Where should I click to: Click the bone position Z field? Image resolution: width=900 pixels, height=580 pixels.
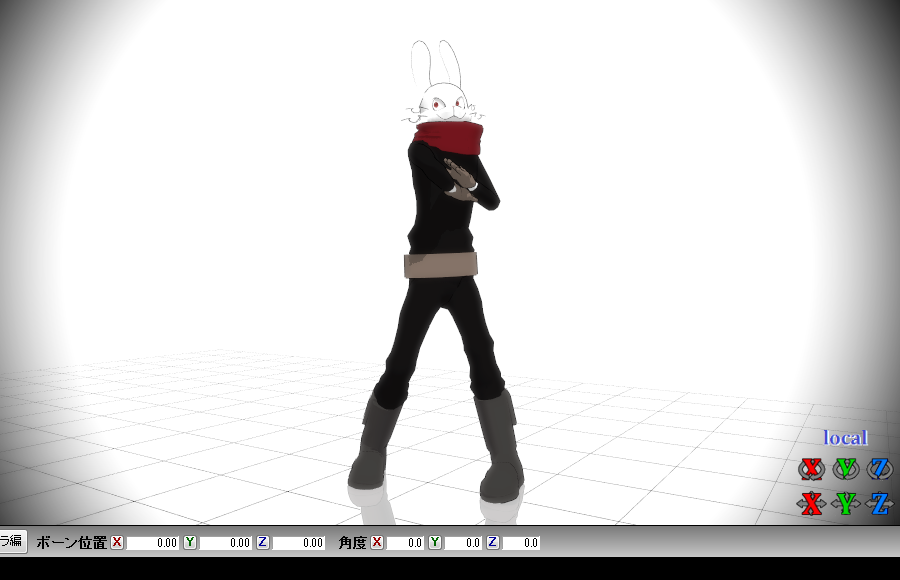point(298,543)
